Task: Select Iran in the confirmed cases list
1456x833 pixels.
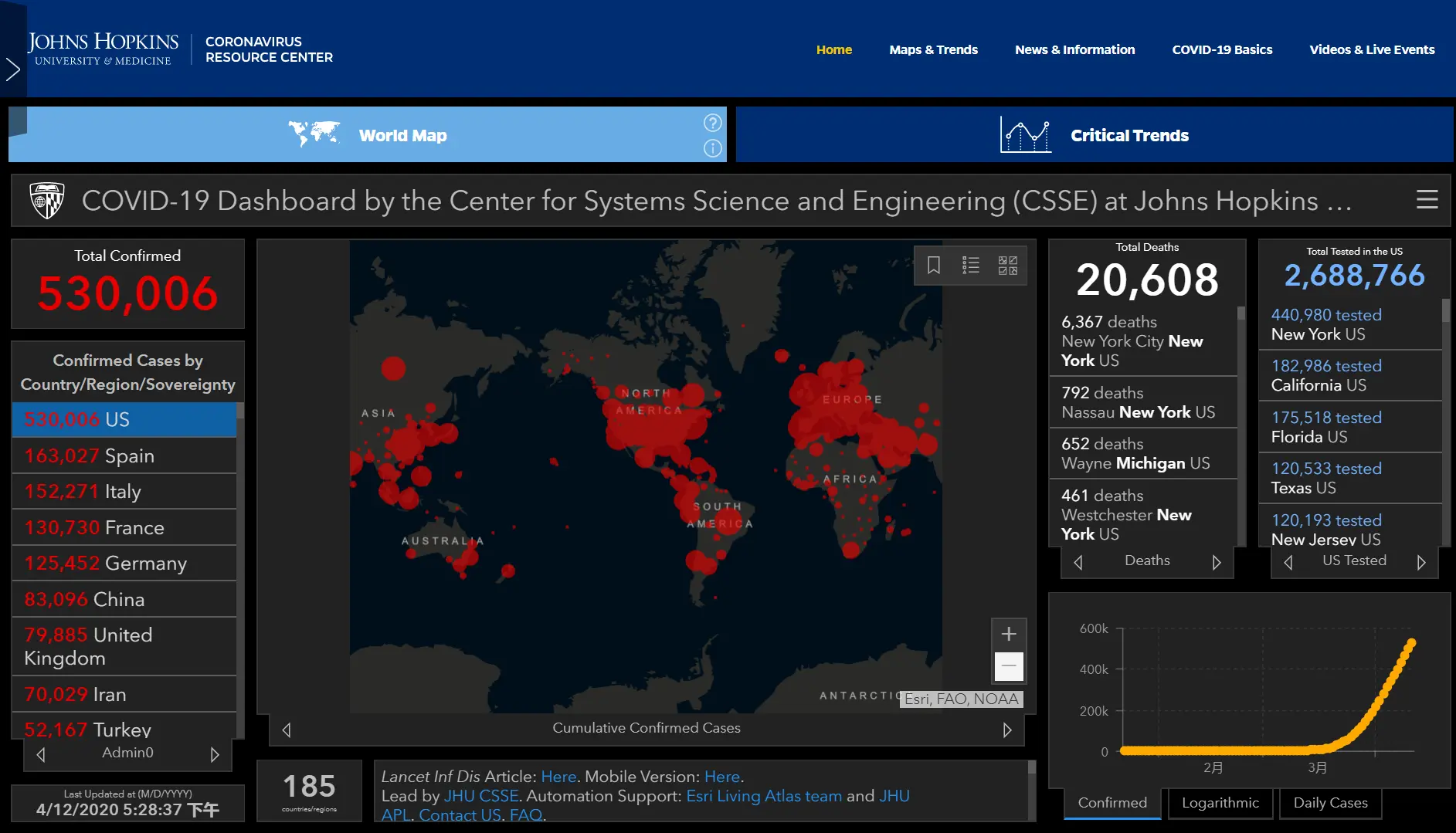Action: tap(124, 694)
